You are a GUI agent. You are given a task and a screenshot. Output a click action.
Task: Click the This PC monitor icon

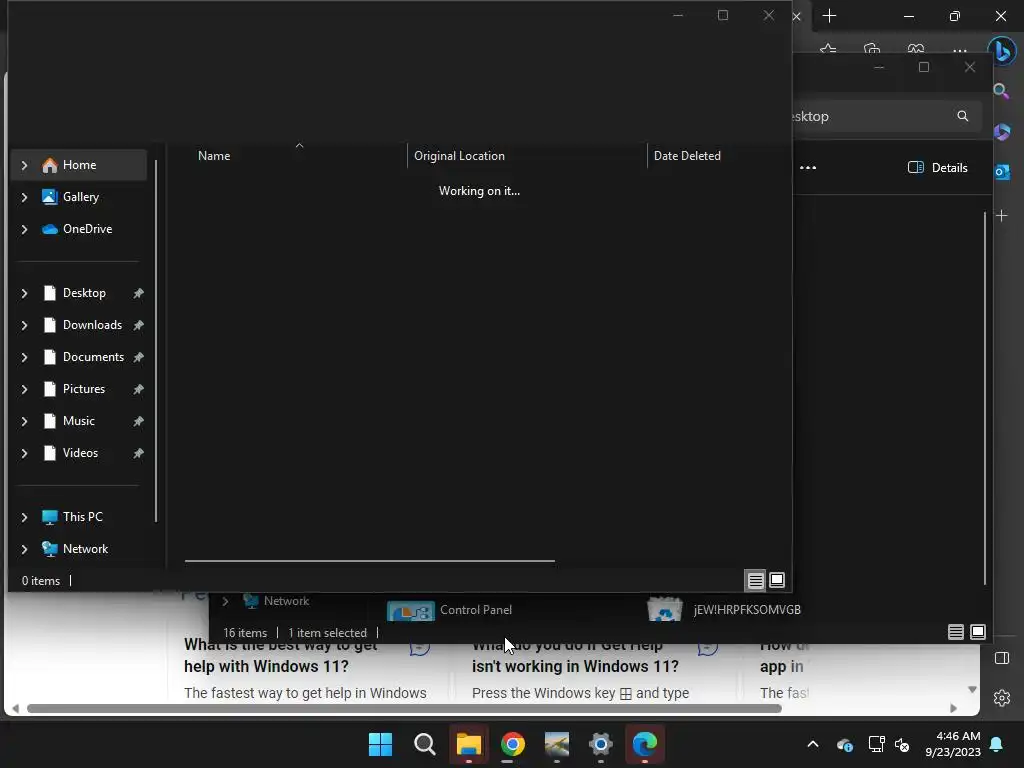click(x=50, y=517)
